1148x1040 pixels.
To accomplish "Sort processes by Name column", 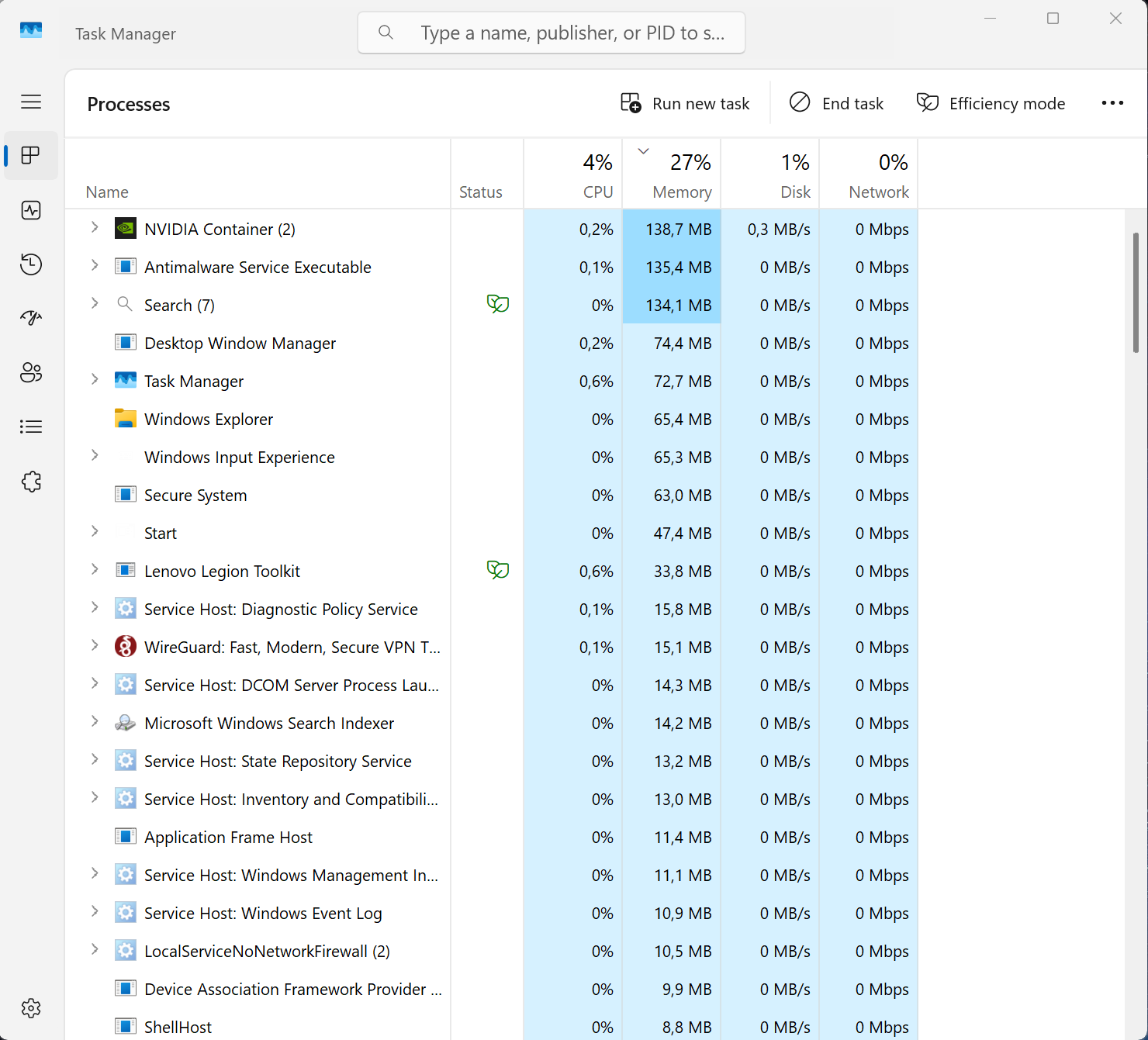I will 258,174.
